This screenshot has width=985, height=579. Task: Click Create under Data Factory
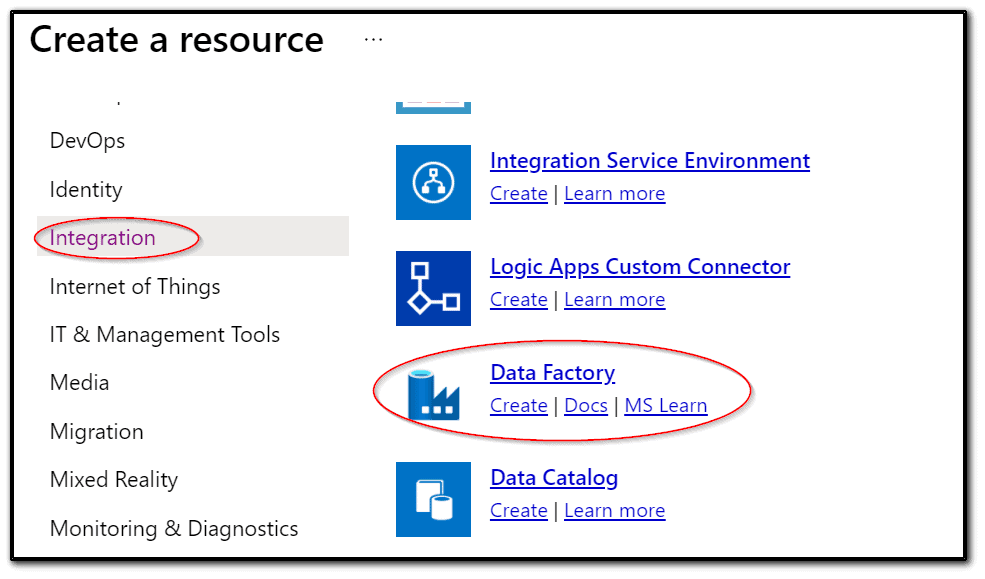(x=518, y=405)
